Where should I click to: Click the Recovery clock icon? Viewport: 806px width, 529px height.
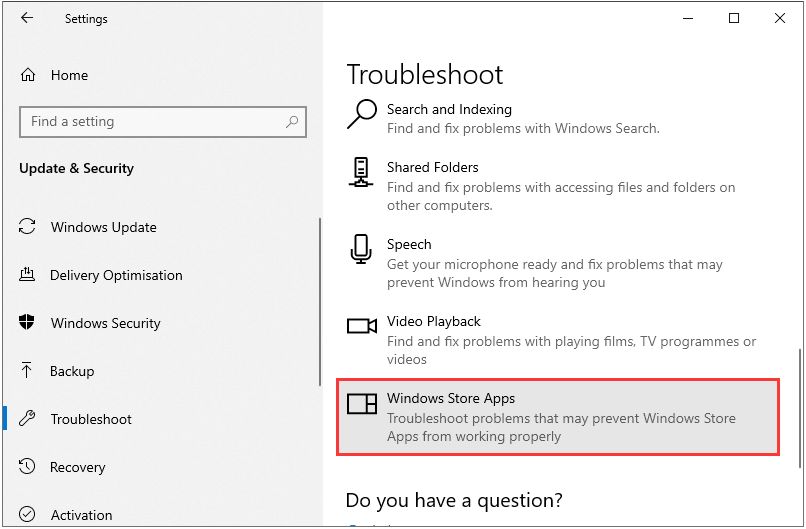(27, 466)
